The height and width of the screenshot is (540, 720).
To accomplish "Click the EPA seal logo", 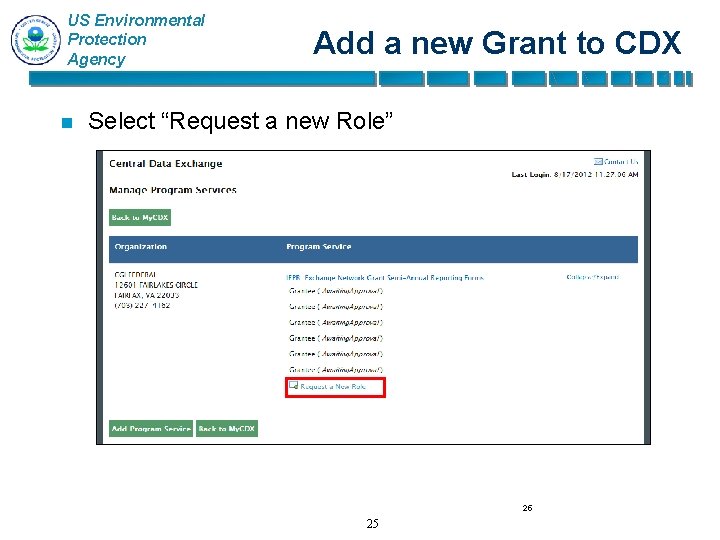I will [36, 39].
